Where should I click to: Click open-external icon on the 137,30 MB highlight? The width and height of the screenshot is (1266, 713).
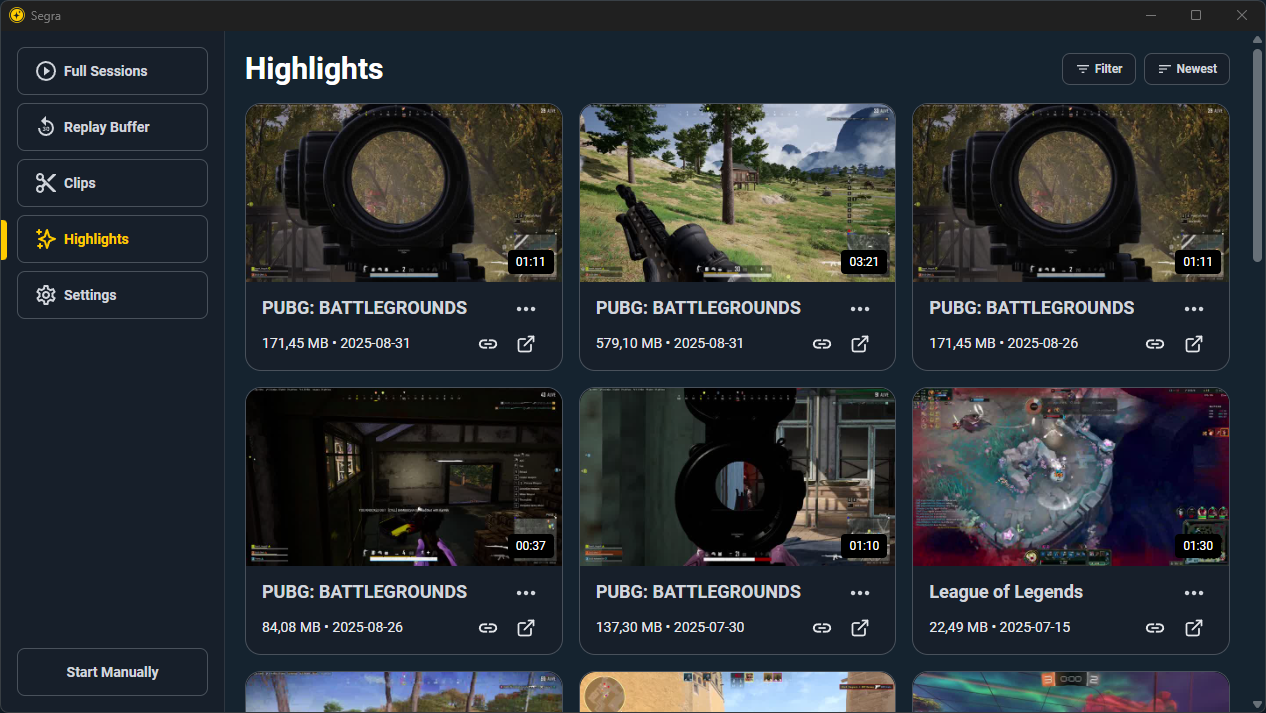coord(860,628)
